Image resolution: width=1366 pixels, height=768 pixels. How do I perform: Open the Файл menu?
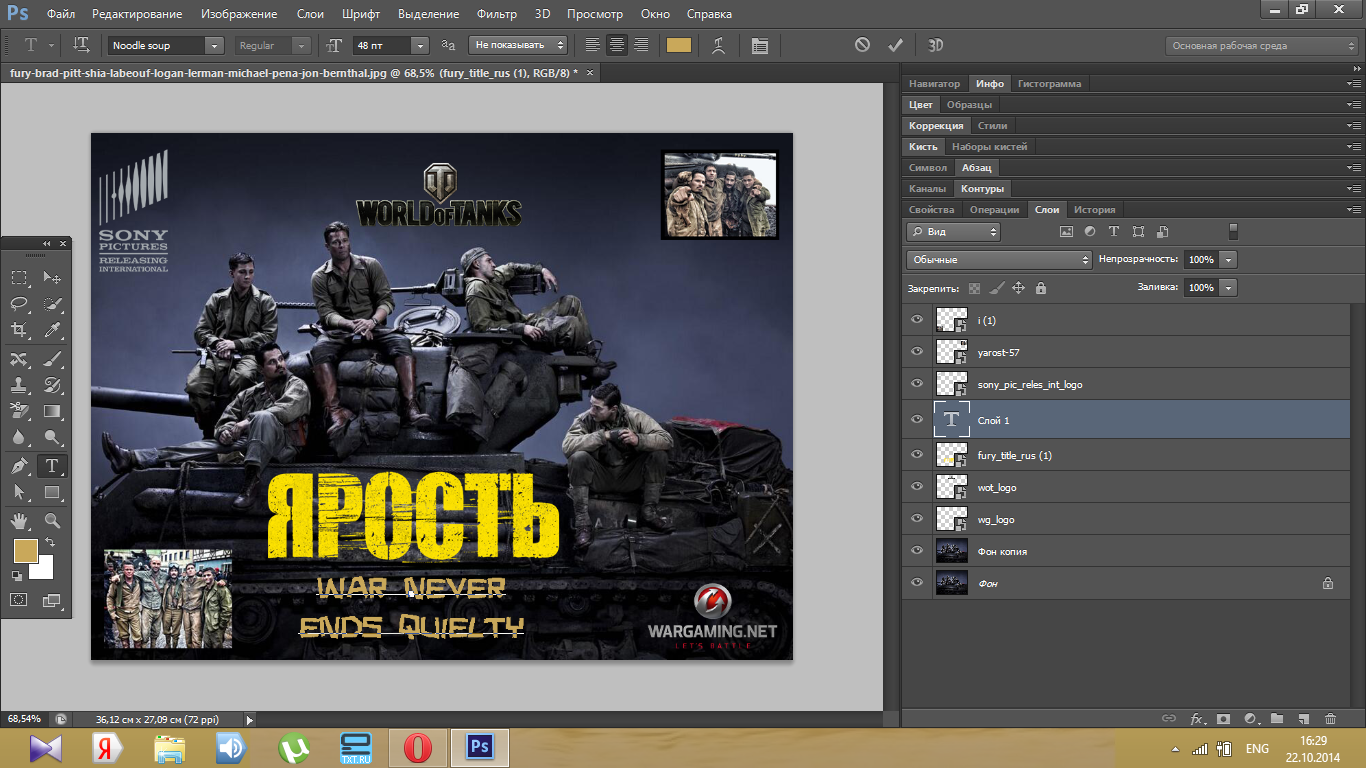click(x=60, y=14)
